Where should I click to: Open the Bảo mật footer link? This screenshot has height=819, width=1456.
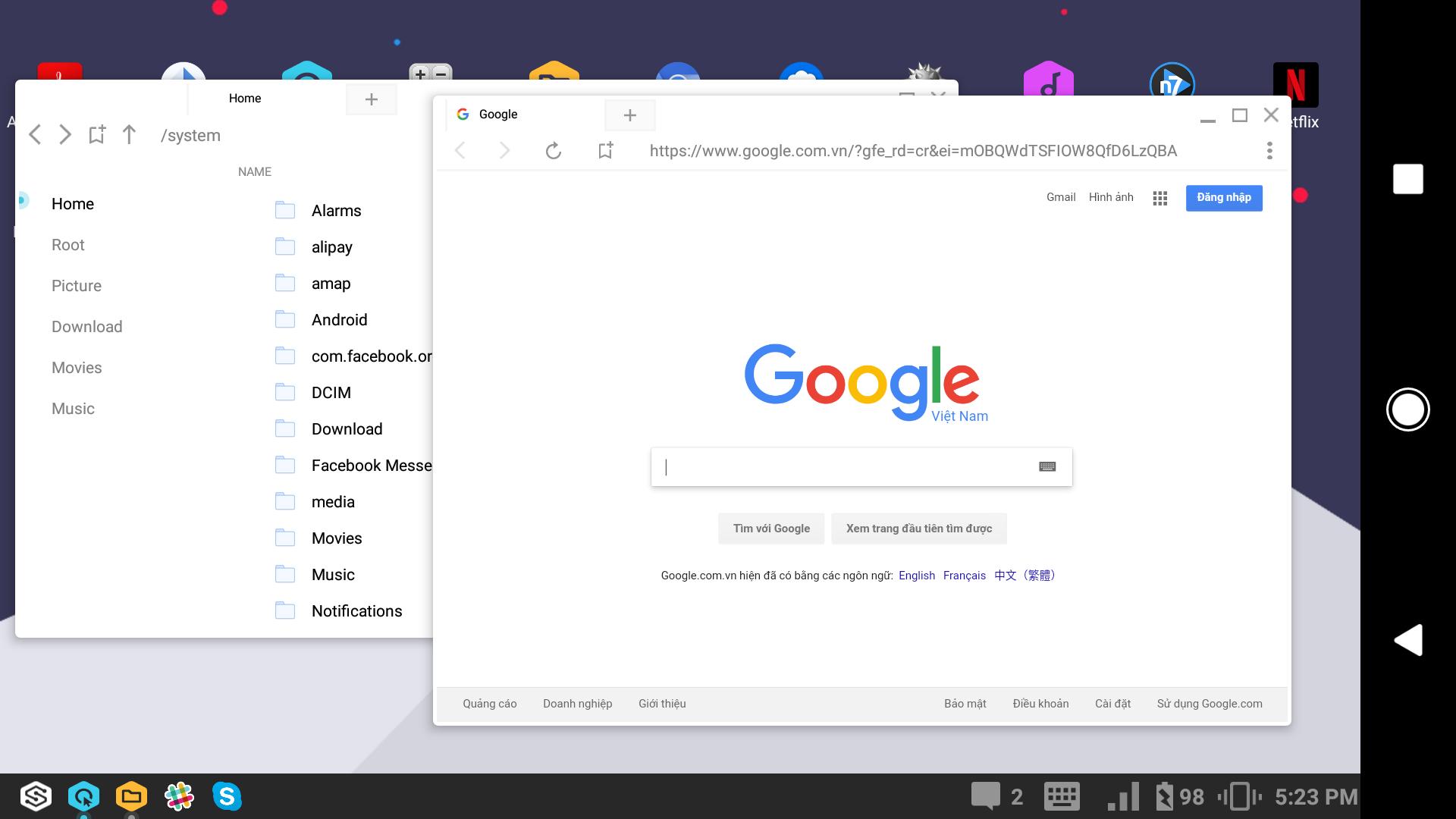[965, 704]
